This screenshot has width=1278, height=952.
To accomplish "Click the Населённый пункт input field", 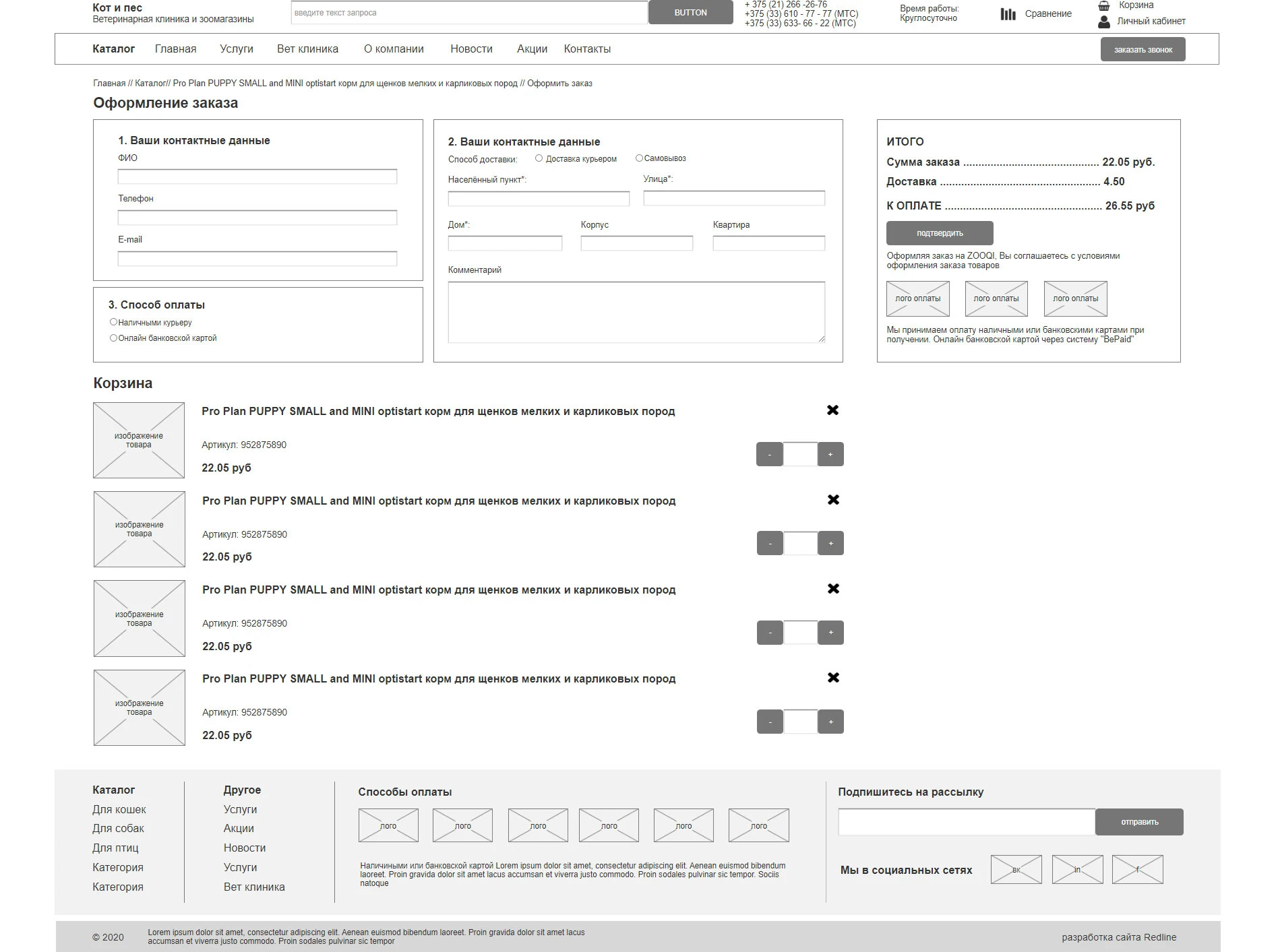I will pyautogui.click(x=539, y=198).
